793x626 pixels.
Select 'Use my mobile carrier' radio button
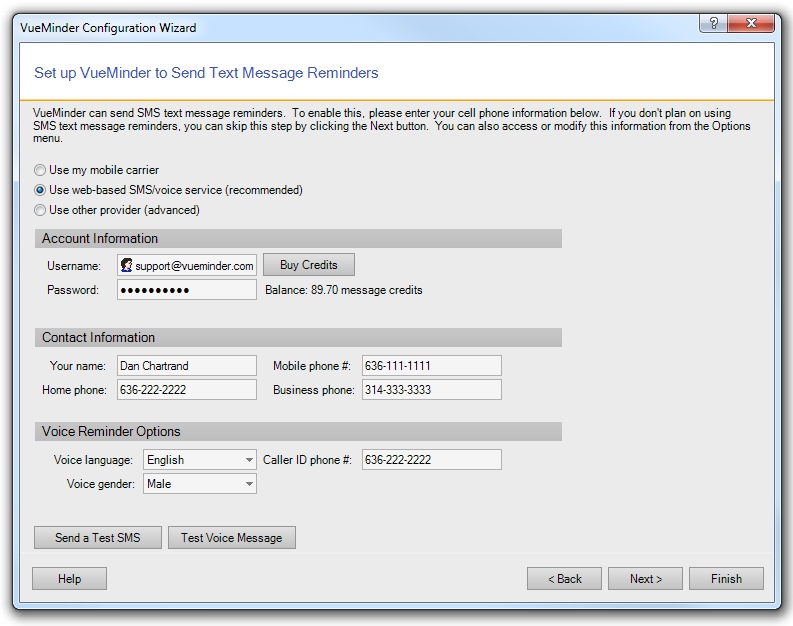(40, 170)
